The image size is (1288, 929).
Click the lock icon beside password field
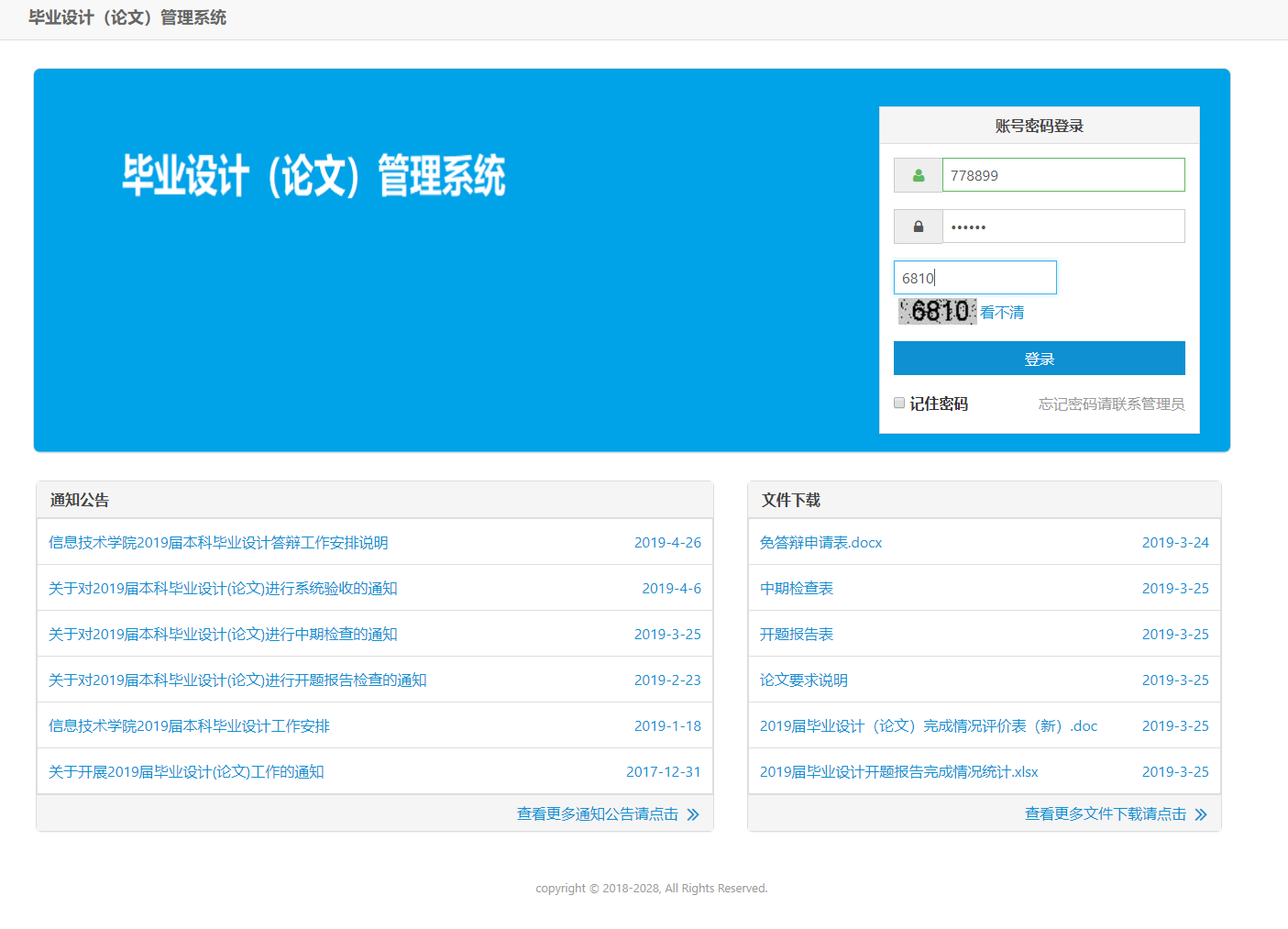917,226
